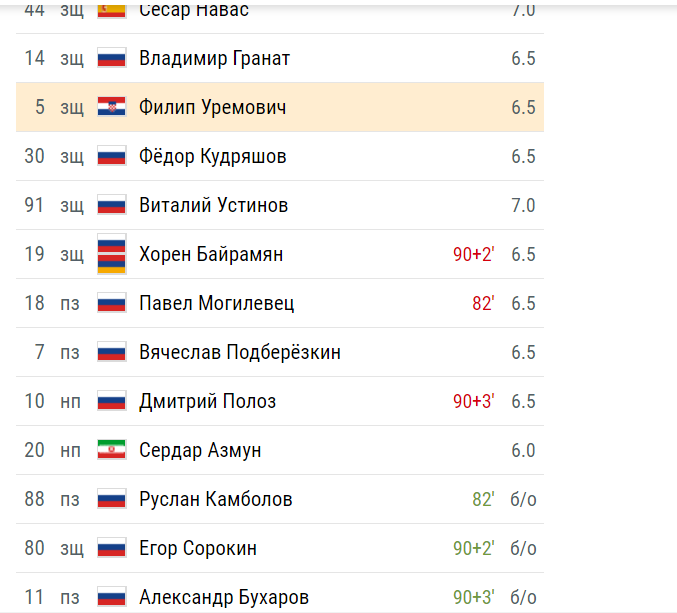Click the Russian flag beside Александр Бухаров
This screenshot has width=677, height=613.
[112, 597]
